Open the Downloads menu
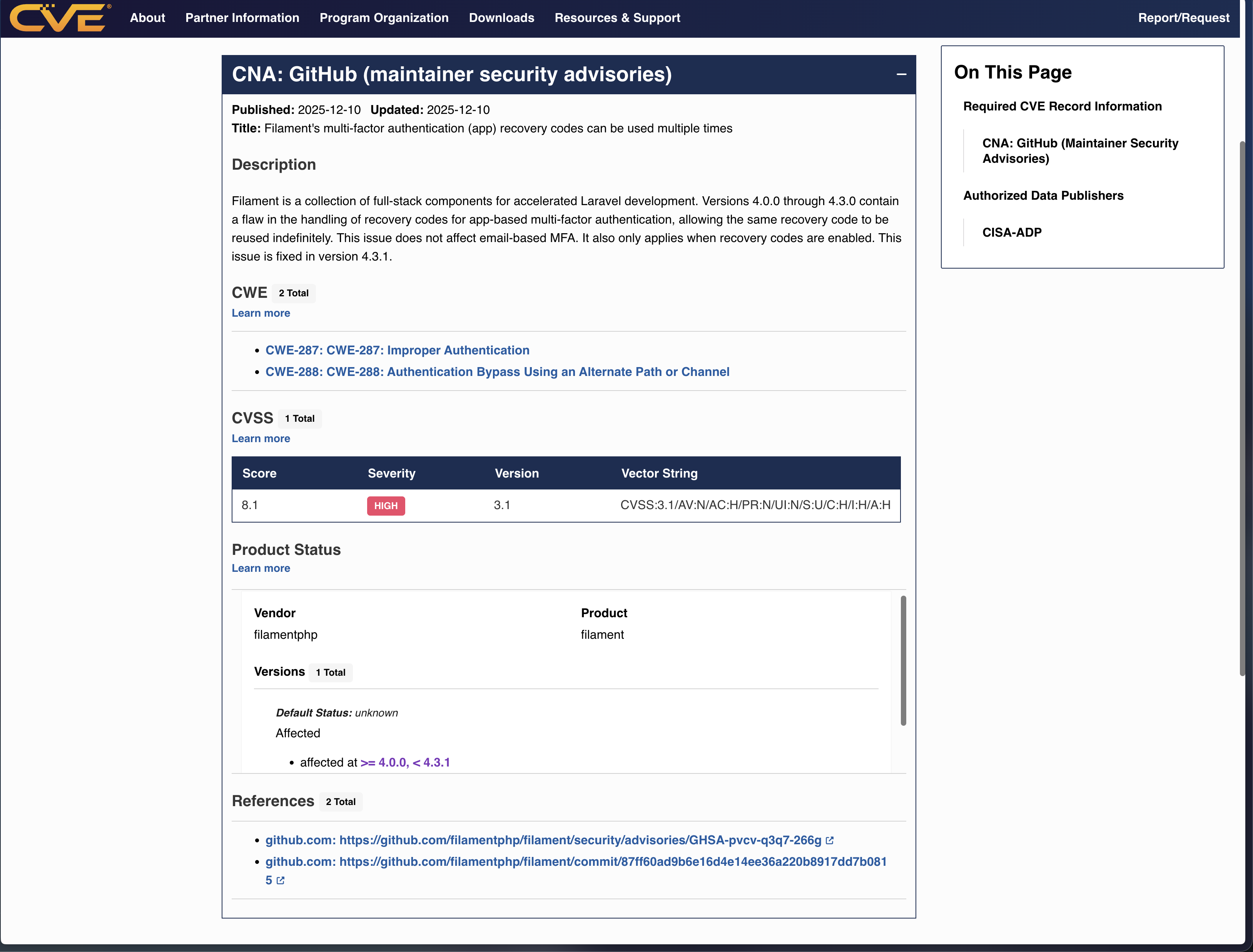Screen dimensions: 1253x952 pyautogui.click(x=501, y=18)
